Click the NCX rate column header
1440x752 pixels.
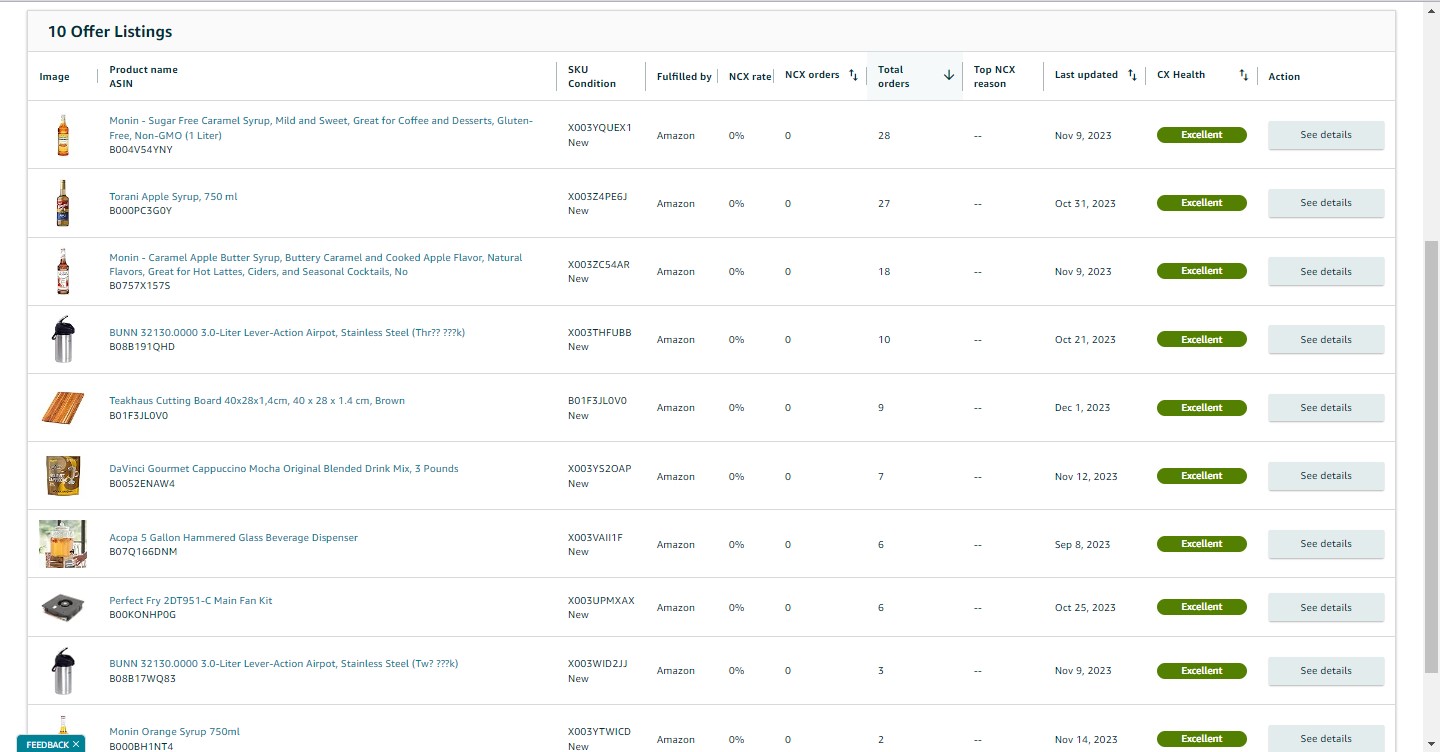tap(750, 76)
